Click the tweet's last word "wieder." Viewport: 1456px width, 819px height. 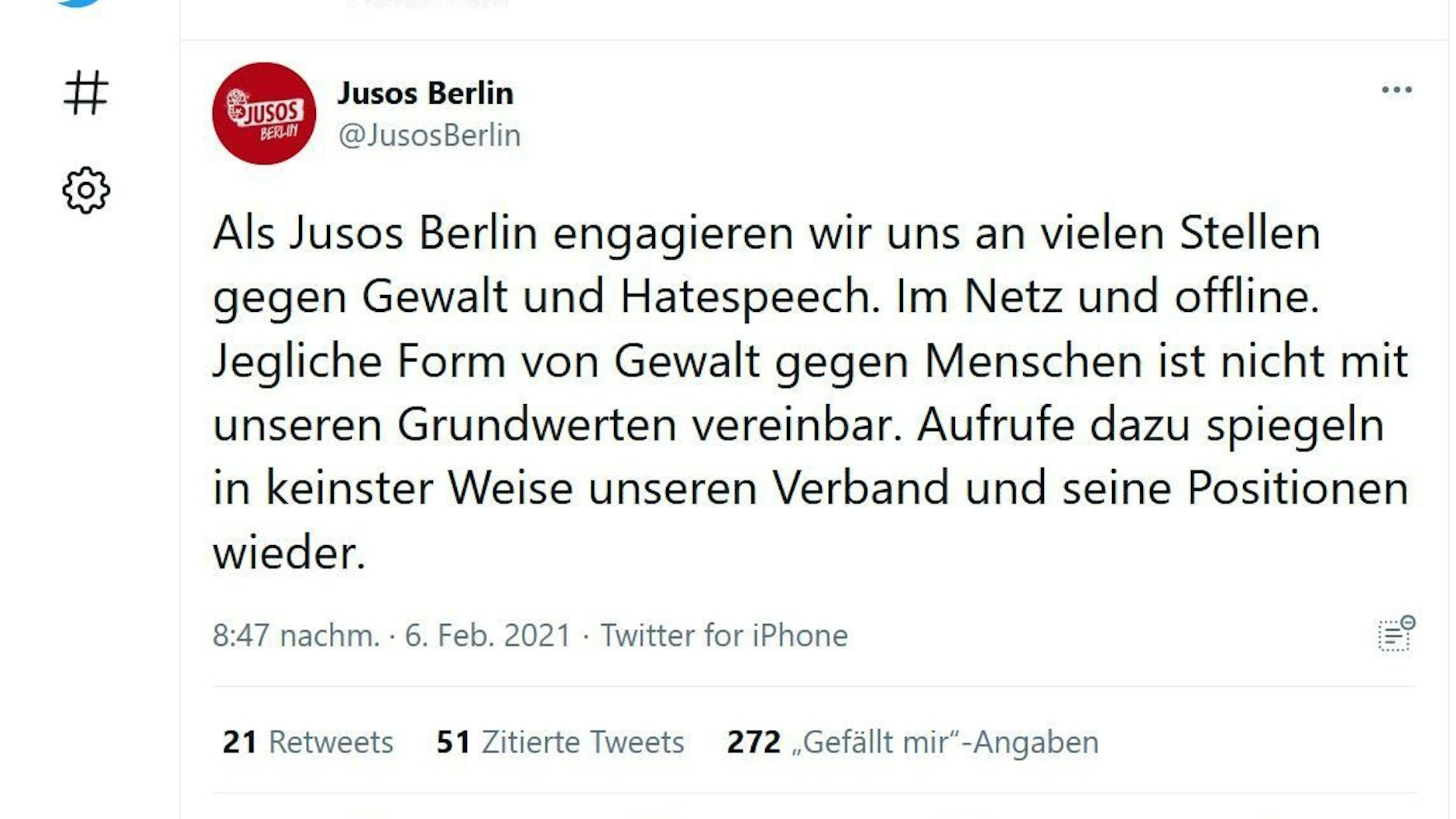coord(289,553)
